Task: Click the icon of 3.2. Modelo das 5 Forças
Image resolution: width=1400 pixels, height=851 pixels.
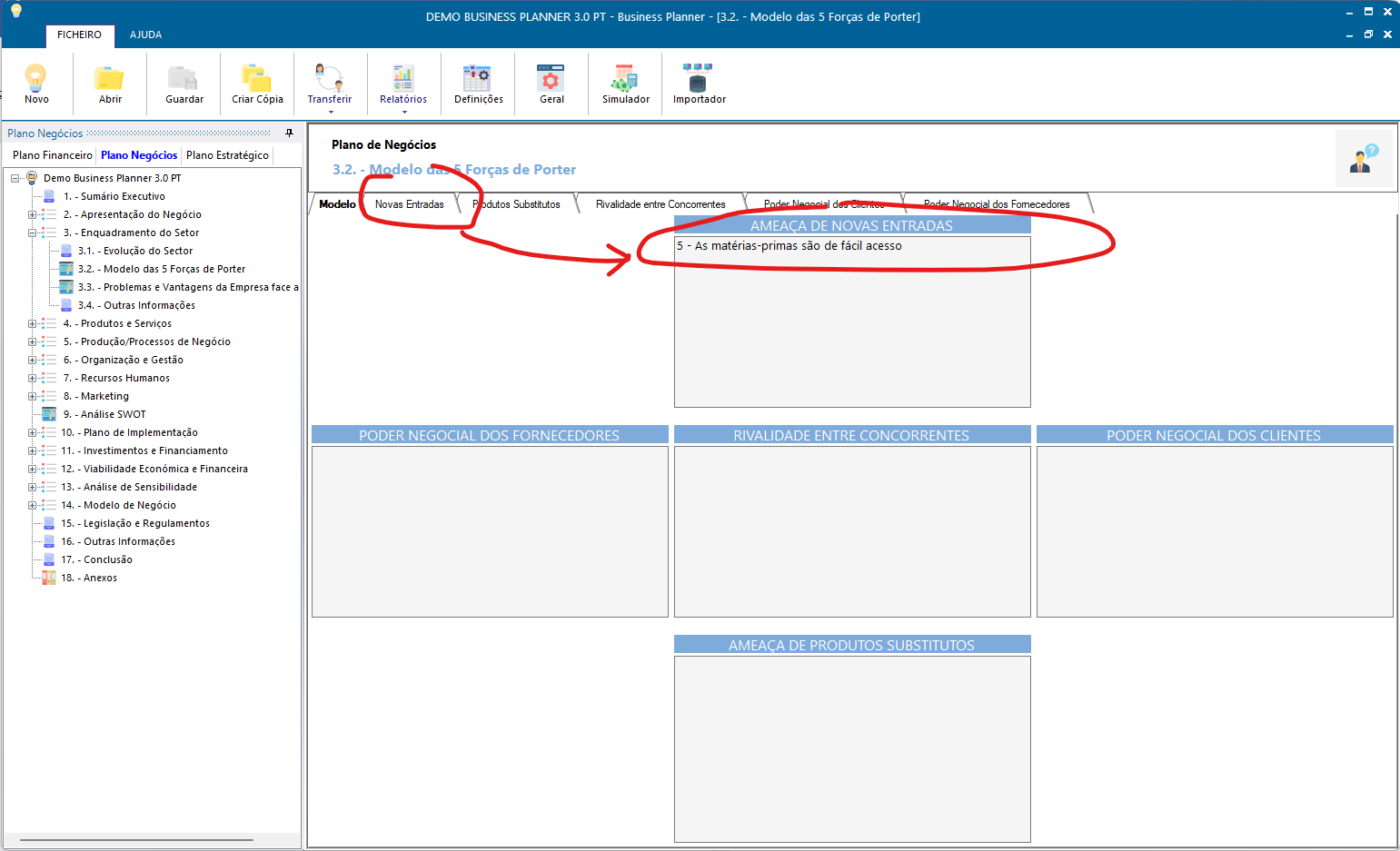Action: tap(65, 269)
